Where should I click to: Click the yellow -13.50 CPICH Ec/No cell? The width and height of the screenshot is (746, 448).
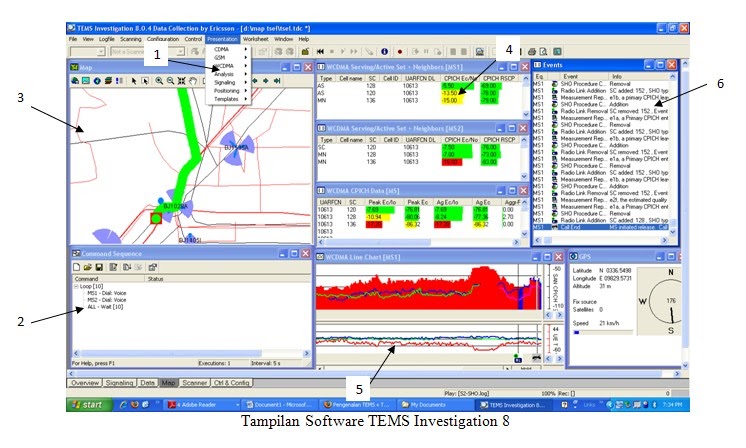point(452,93)
